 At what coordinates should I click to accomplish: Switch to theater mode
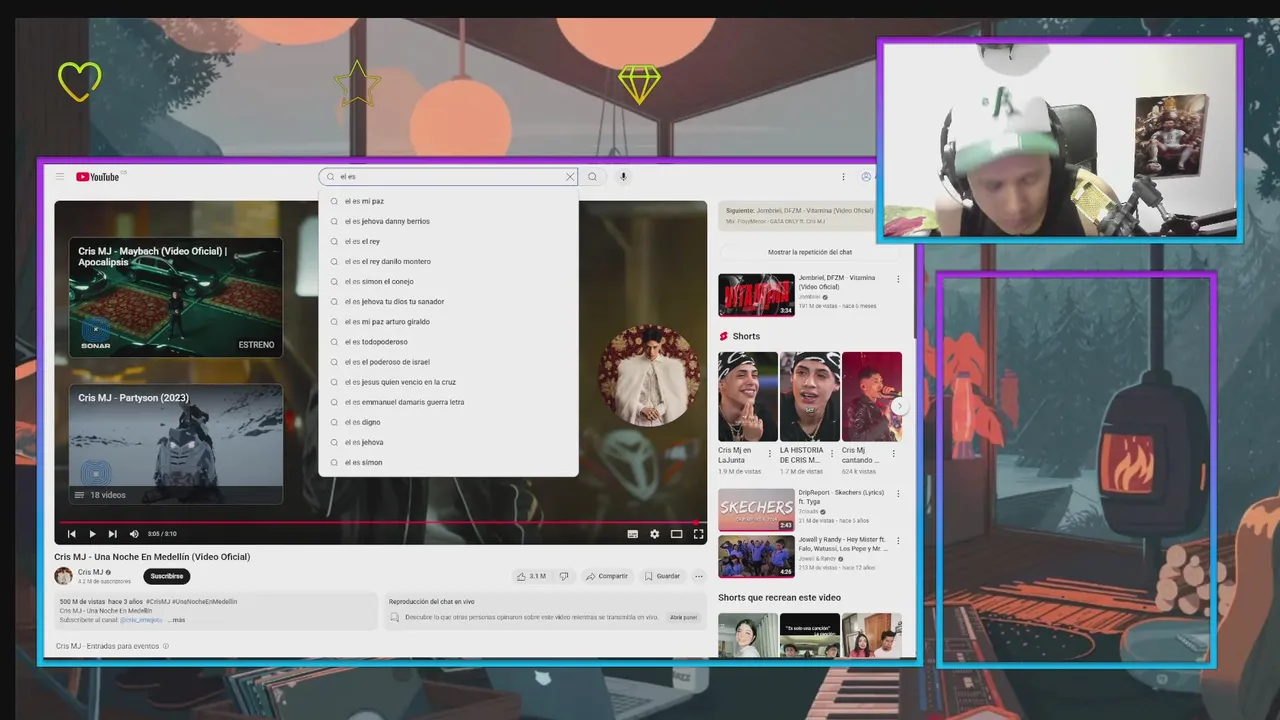coord(677,534)
